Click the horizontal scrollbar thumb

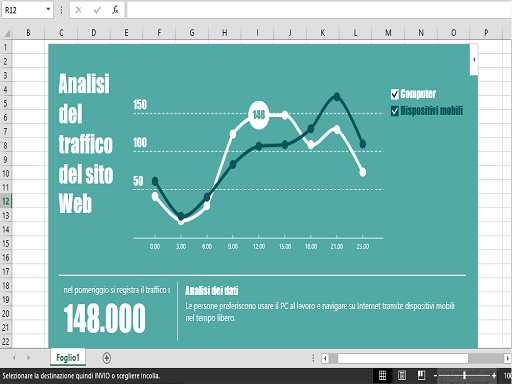pos(403,358)
